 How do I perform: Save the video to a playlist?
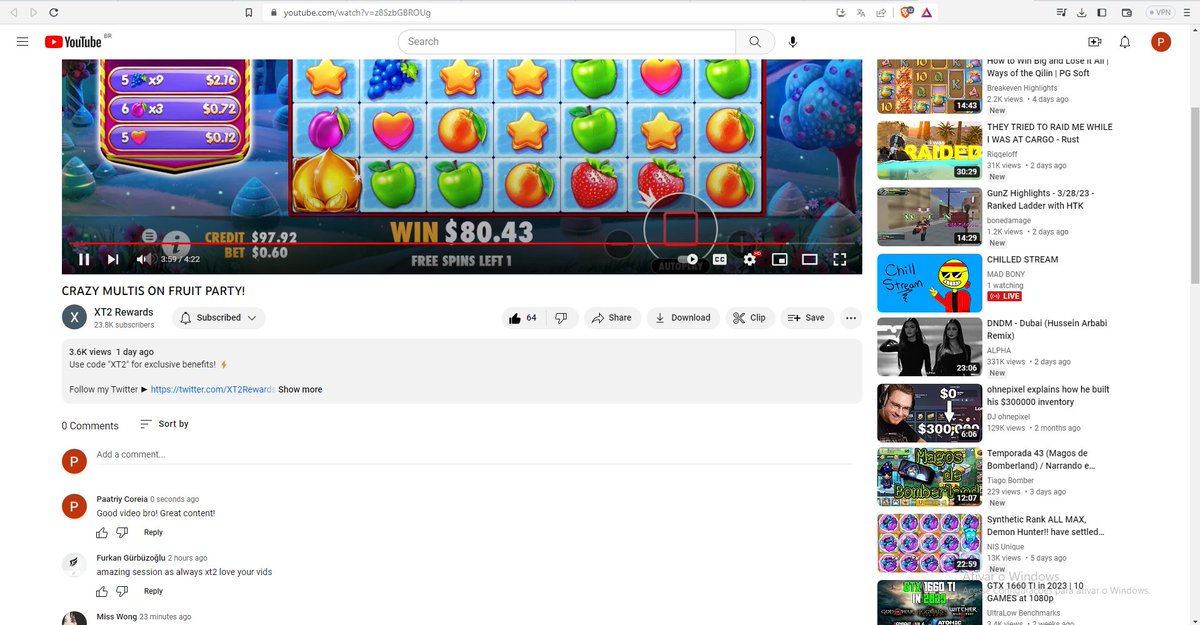[807, 318]
